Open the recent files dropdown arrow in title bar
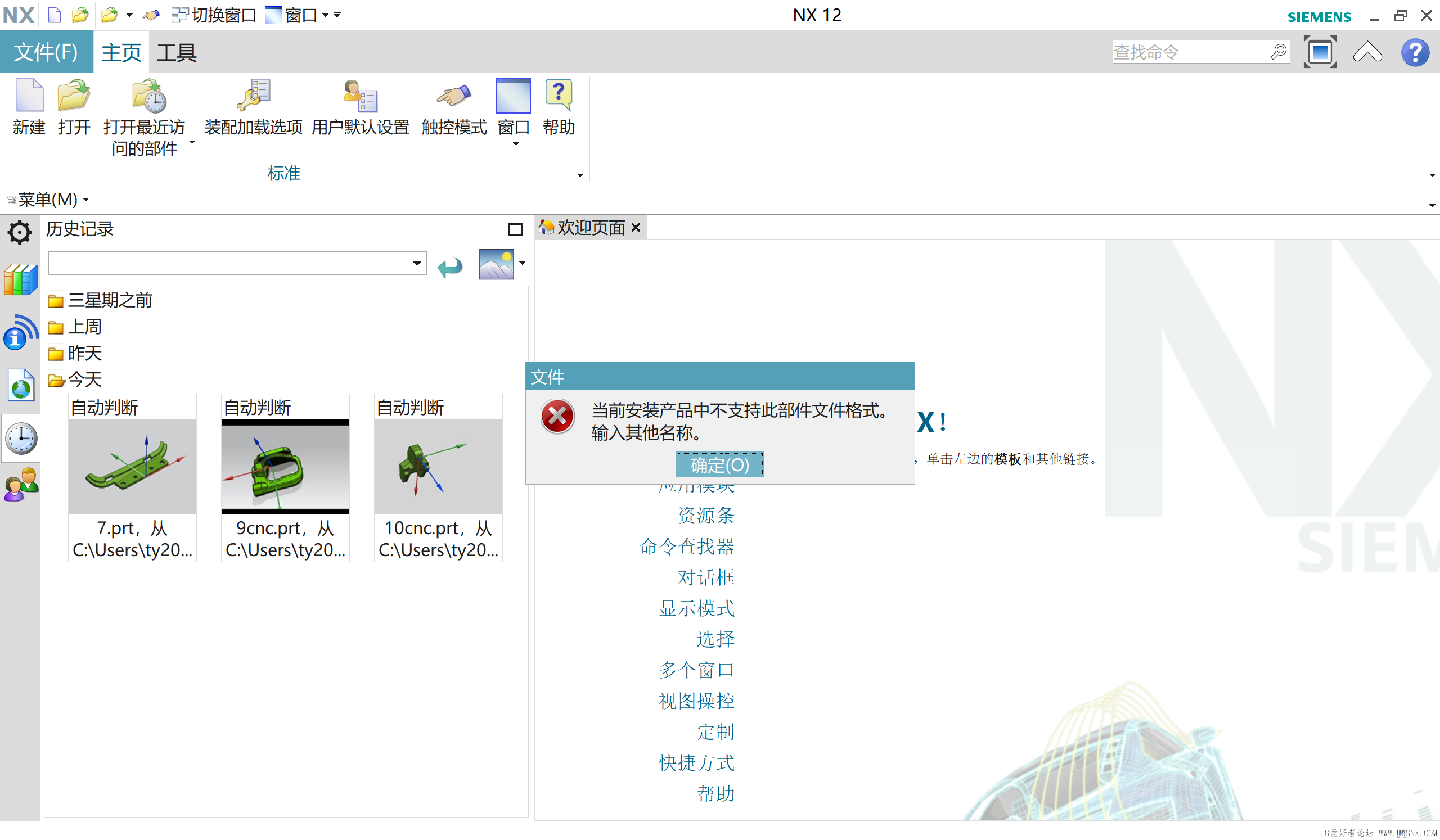 coord(130,15)
